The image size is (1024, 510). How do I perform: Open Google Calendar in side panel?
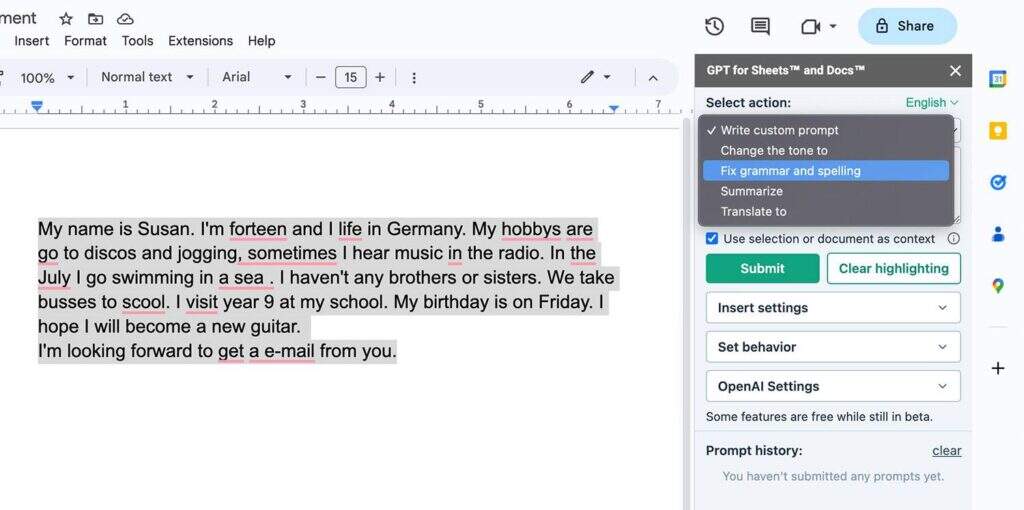click(x=997, y=79)
